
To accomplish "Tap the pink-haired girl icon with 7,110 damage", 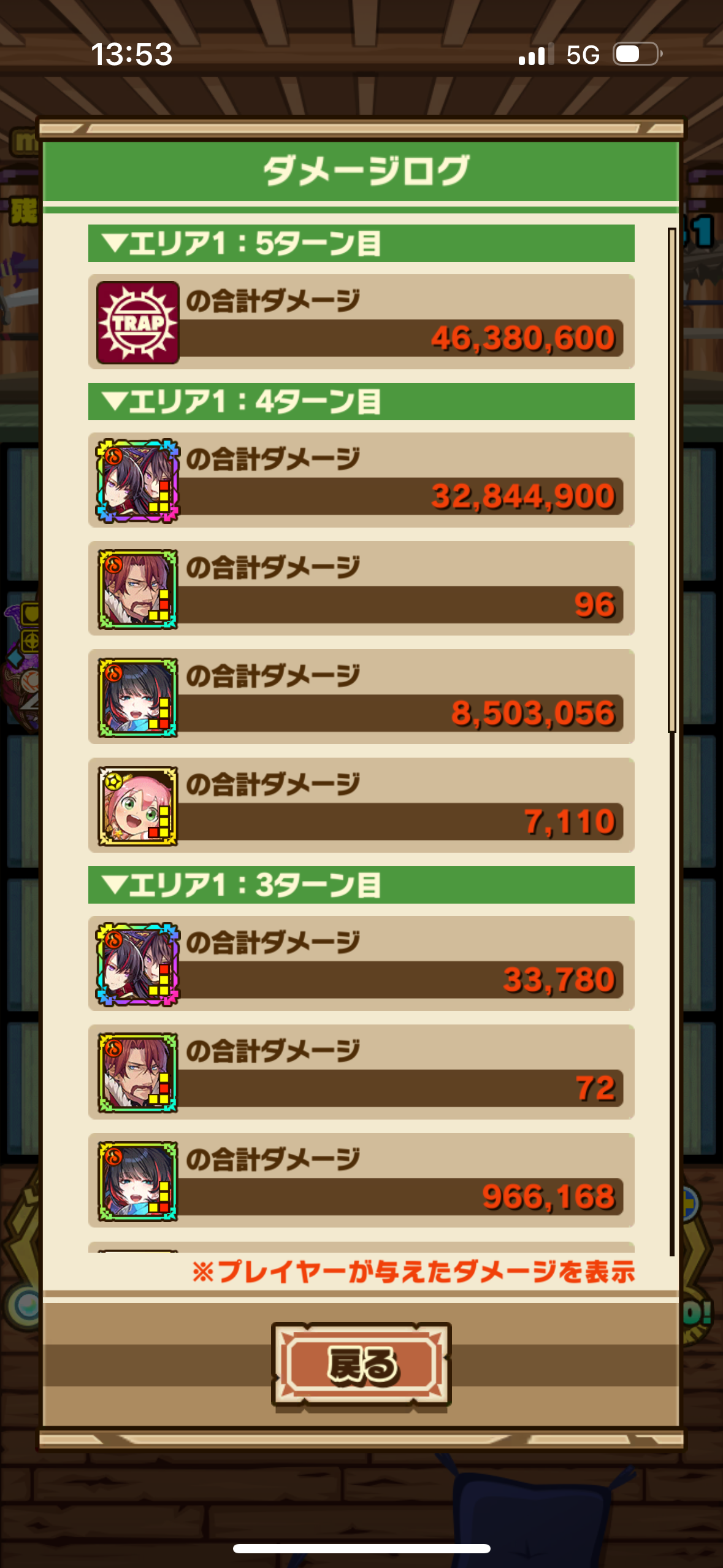I will [x=138, y=805].
